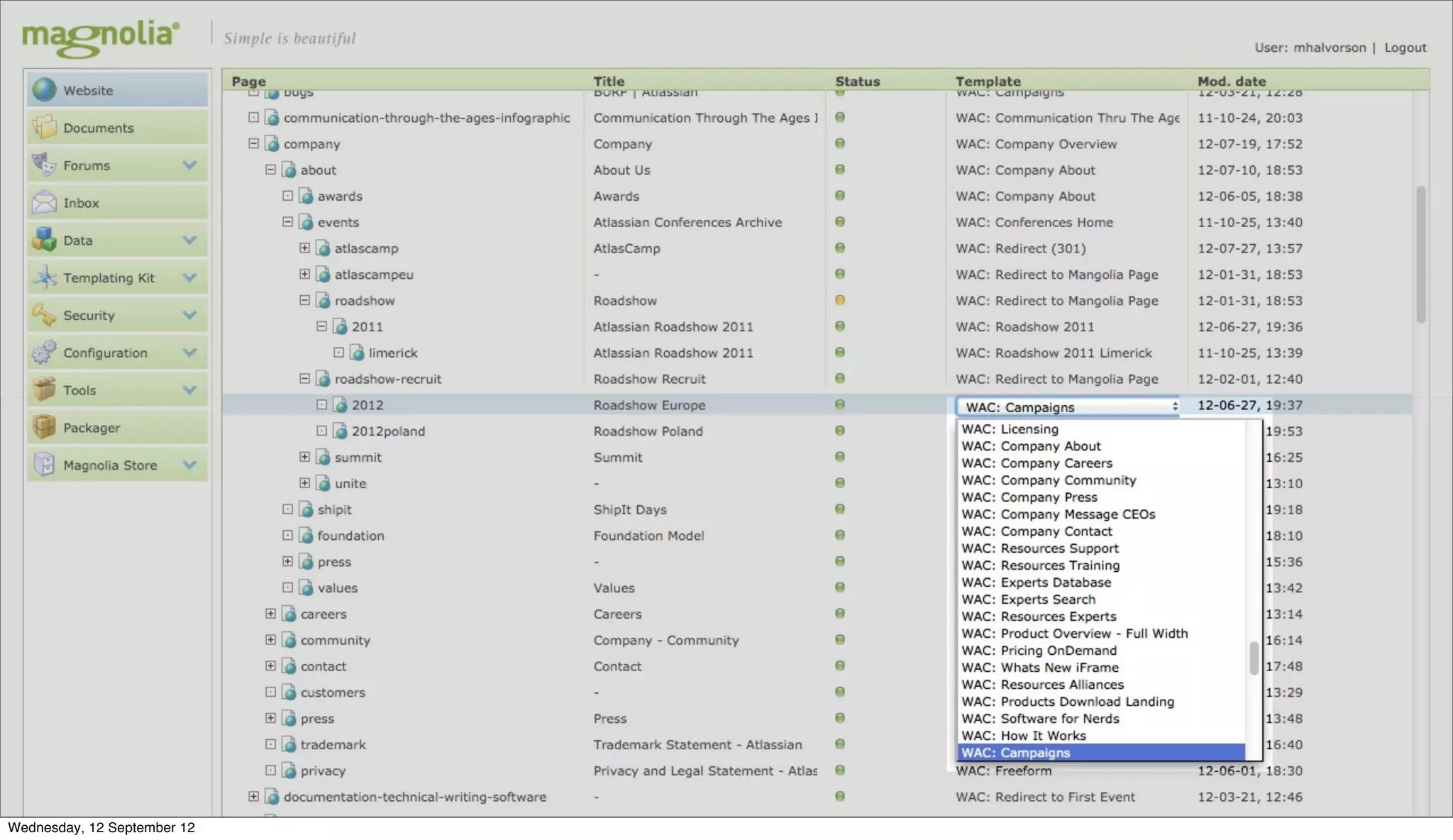This screenshot has height=840, width=1453.
Task: Expand the Templating Kit menu chevron
Action: point(189,277)
